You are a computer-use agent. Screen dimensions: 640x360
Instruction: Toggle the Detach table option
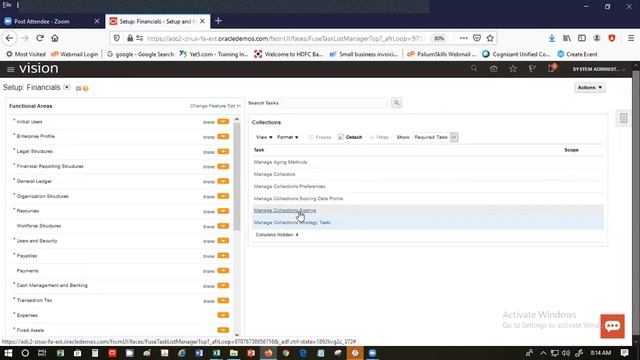[x=350, y=137]
